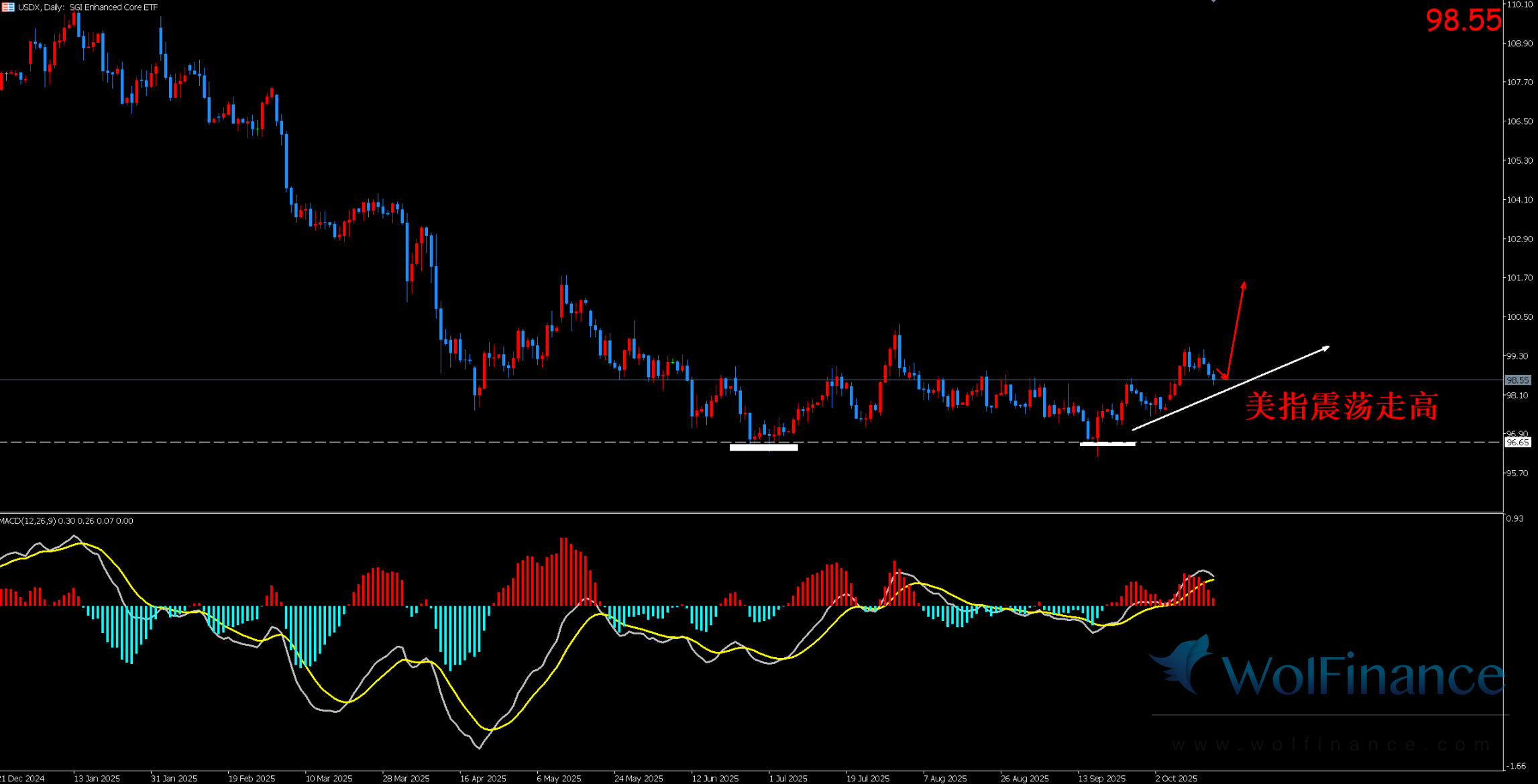Click the 2 Oct 2025 date label

[x=1176, y=779]
